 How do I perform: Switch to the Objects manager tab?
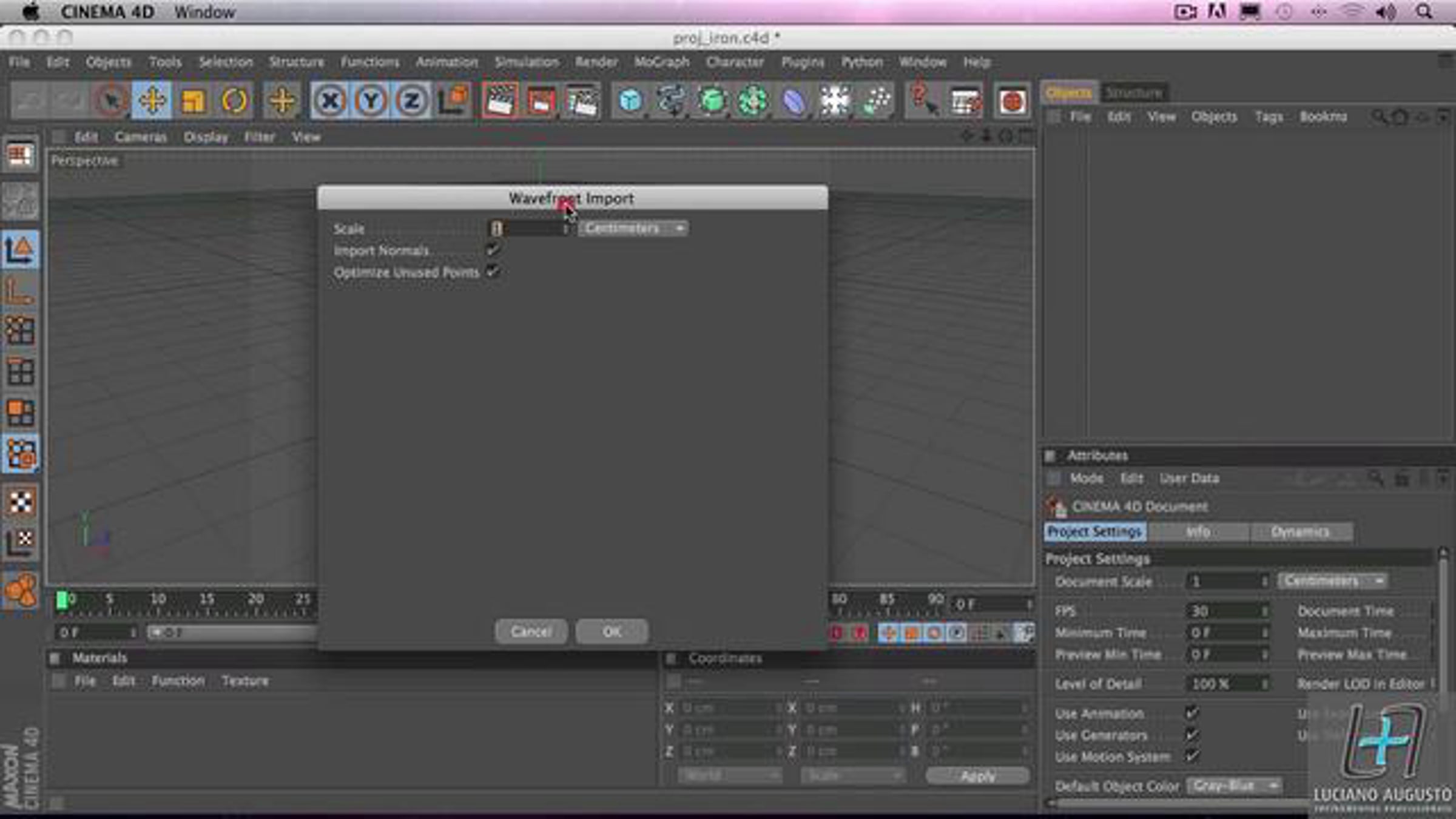1069,93
